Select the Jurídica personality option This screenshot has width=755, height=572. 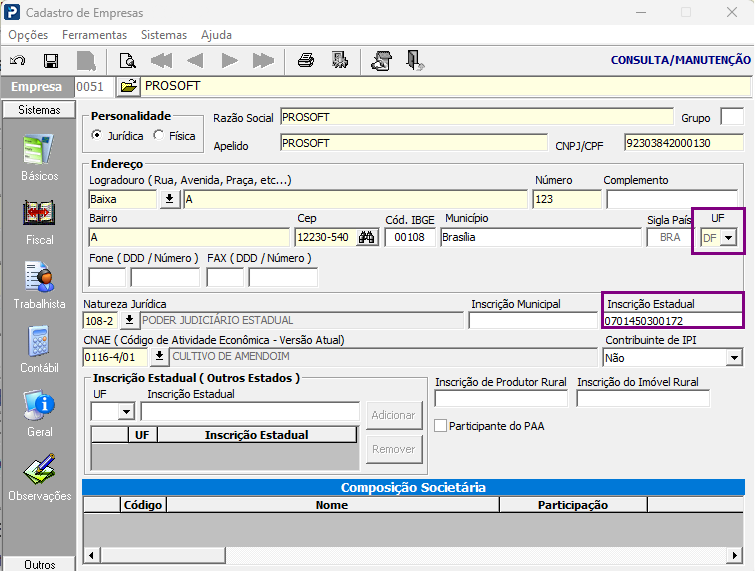click(x=97, y=136)
